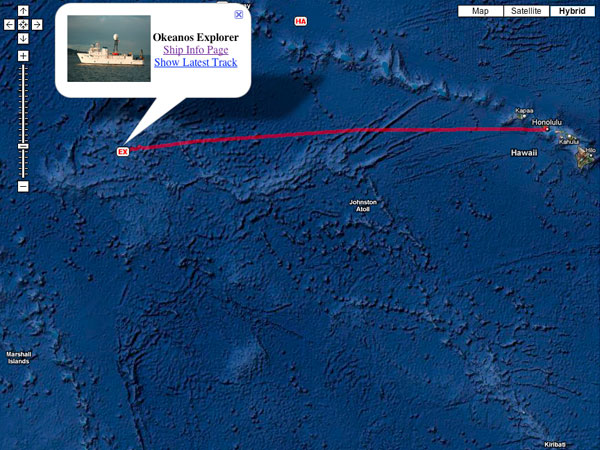
Task: Switch to Map view
Action: pos(480,11)
